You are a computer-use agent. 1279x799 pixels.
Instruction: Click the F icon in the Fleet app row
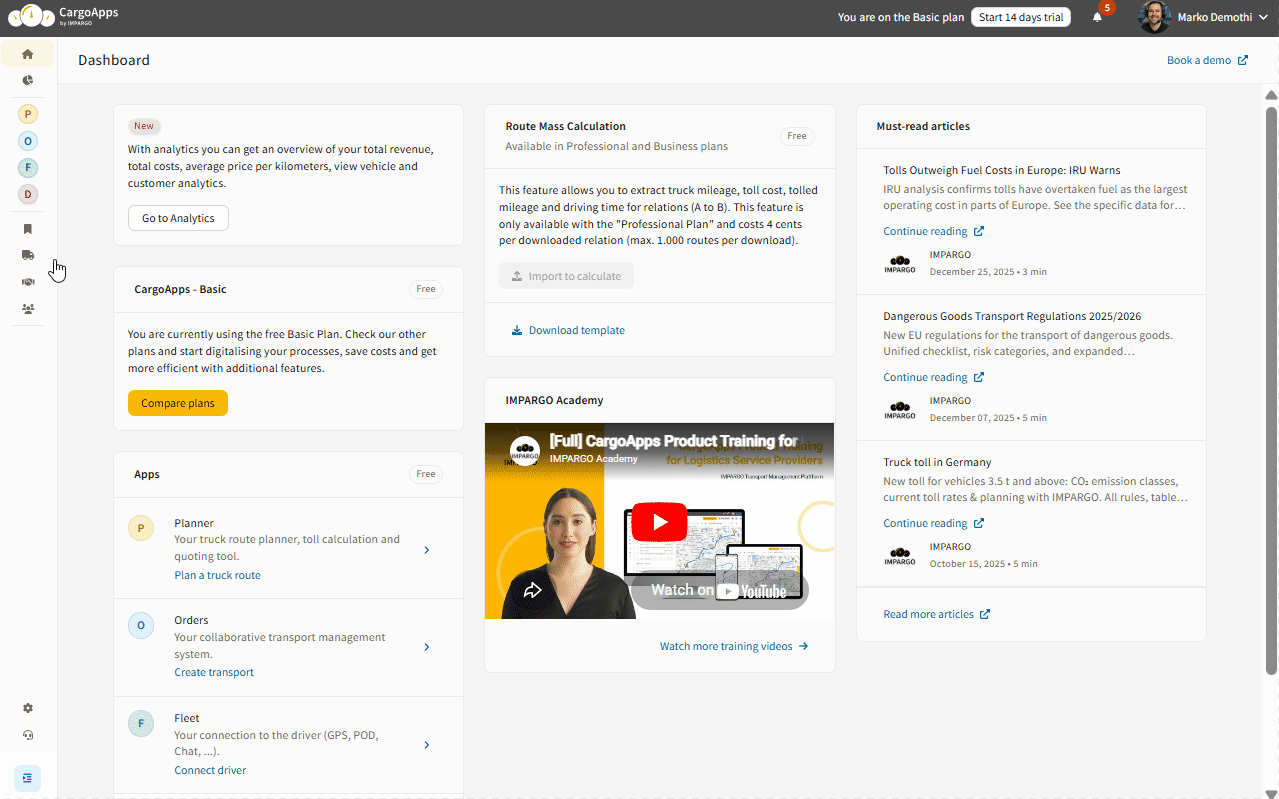click(141, 724)
